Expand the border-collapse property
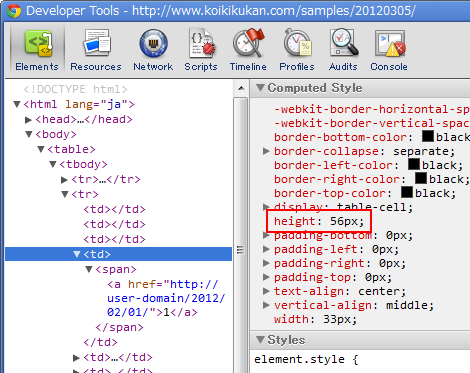This screenshot has height=373, width=470. click(x=266, y=151)
